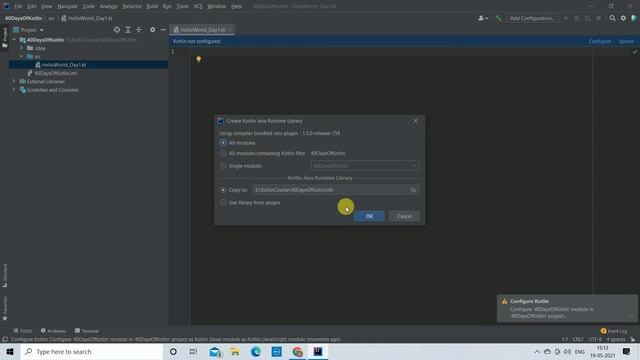This screenshot has height=360, width=640.
Task: Expand the .idea folder
Action: point(21,48)
